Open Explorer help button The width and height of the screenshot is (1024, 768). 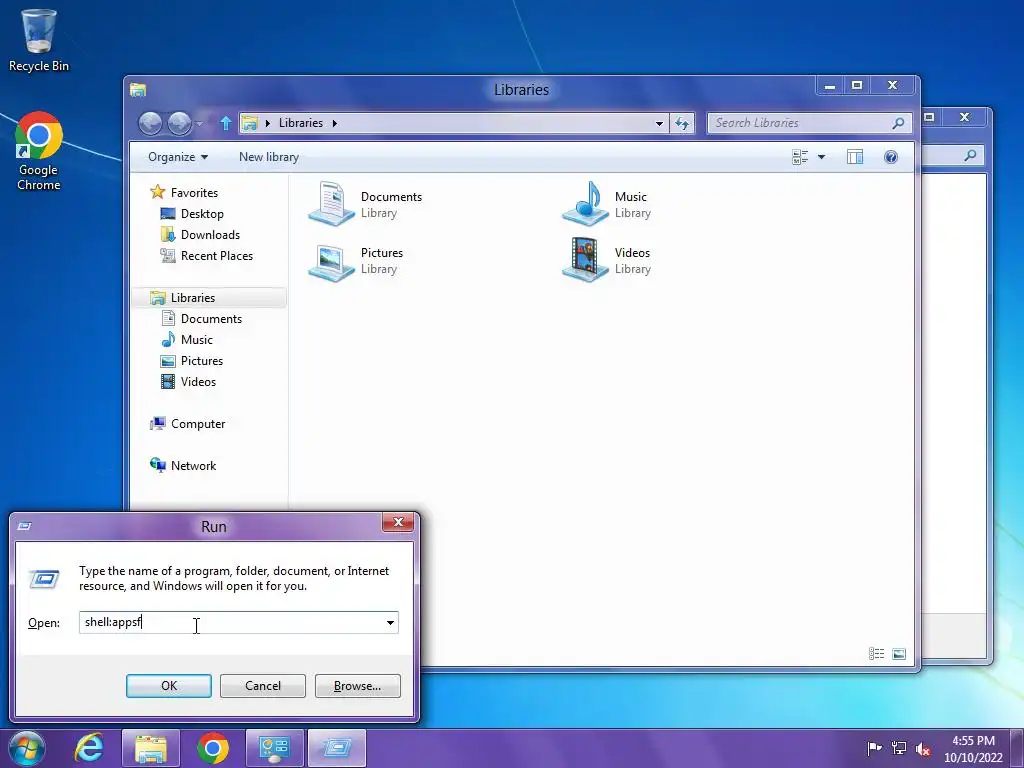click(891, 157)
